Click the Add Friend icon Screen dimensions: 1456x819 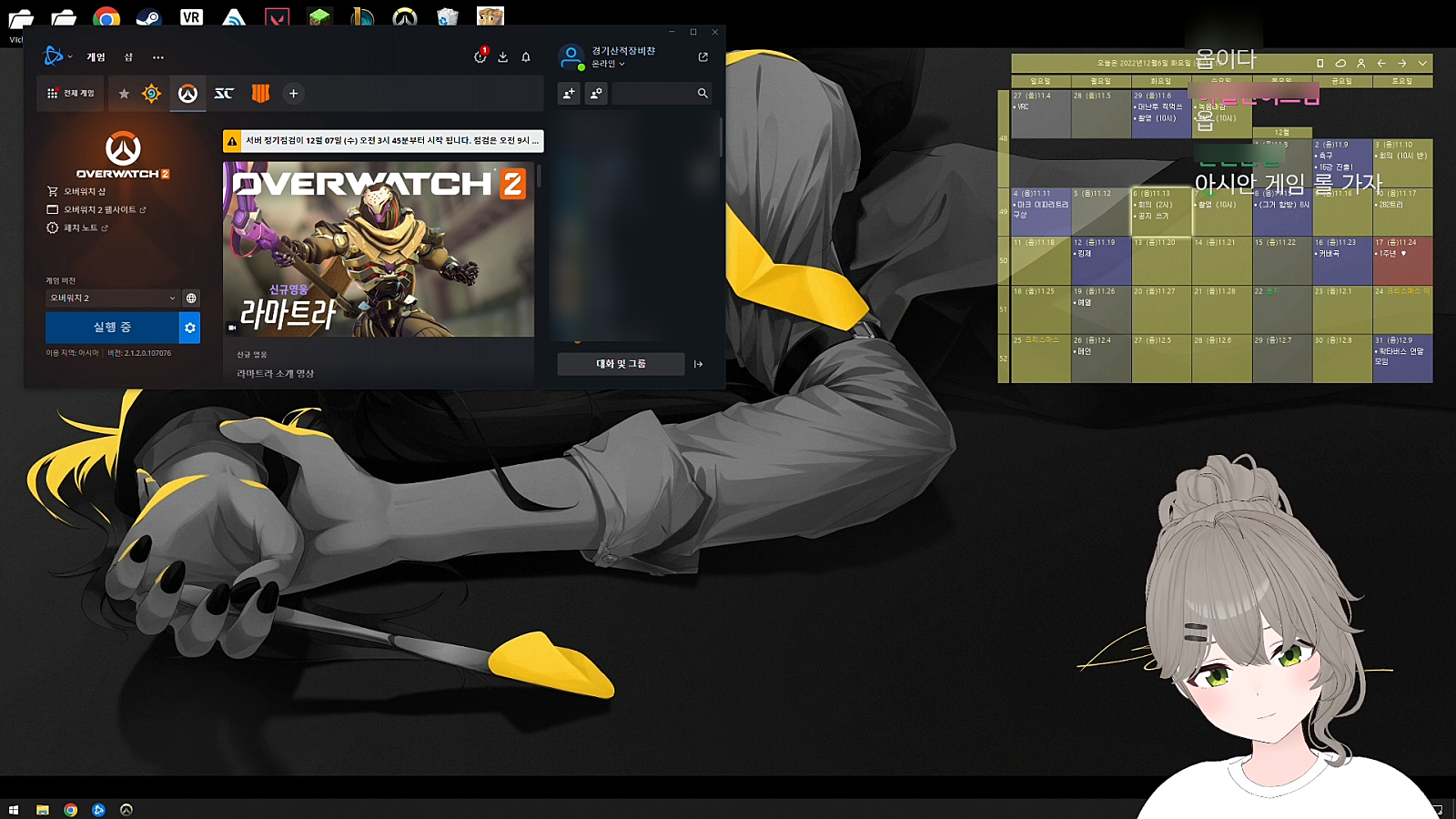tap(569, 94)
